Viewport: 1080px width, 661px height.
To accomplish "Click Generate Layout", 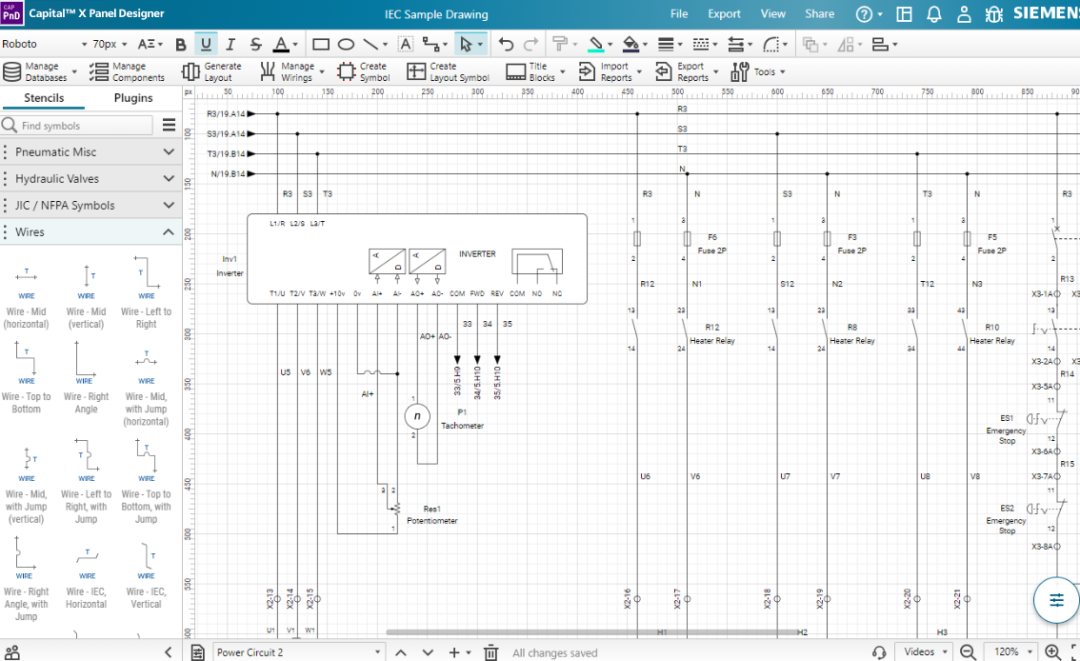I will tap(212, 72).
